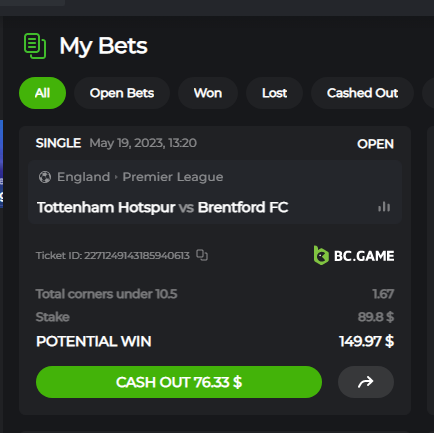Cash out bet for 76.33 $
This screenshot has height=433, width=434.
pos(179,382)
